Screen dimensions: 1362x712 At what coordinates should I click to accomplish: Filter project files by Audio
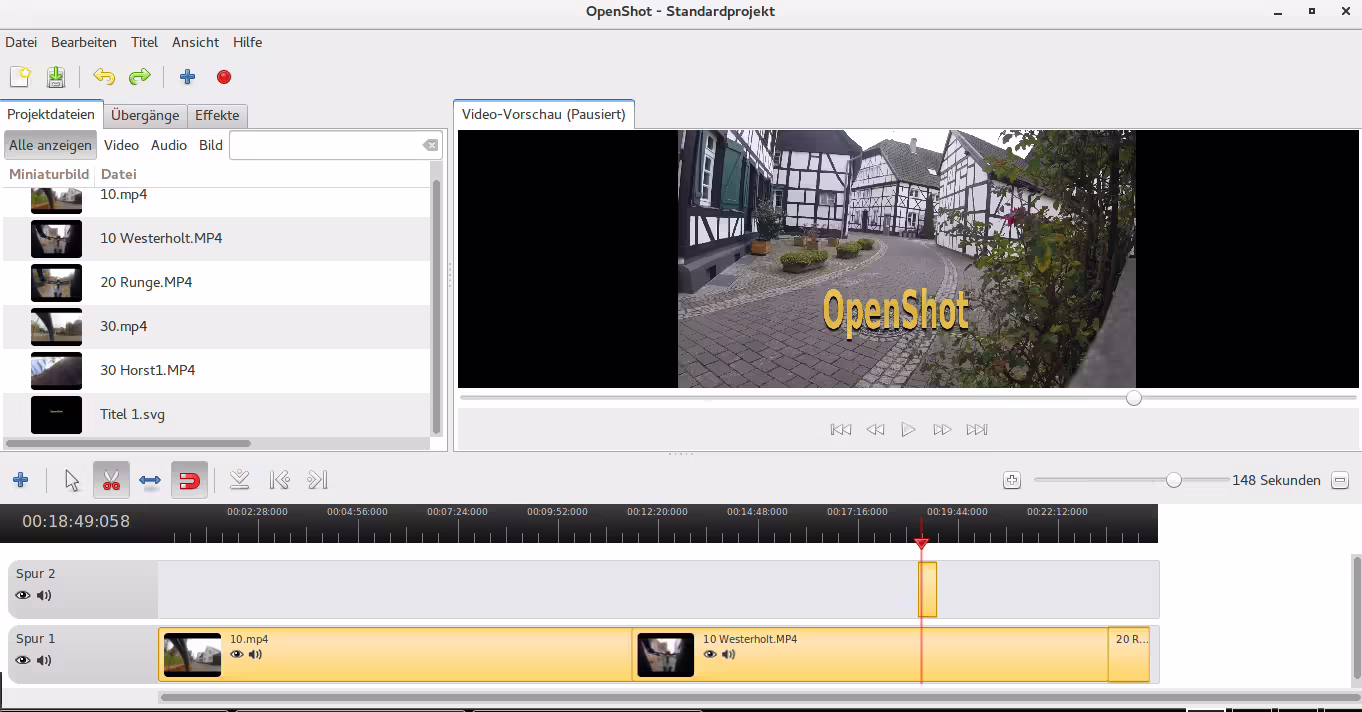169,145
